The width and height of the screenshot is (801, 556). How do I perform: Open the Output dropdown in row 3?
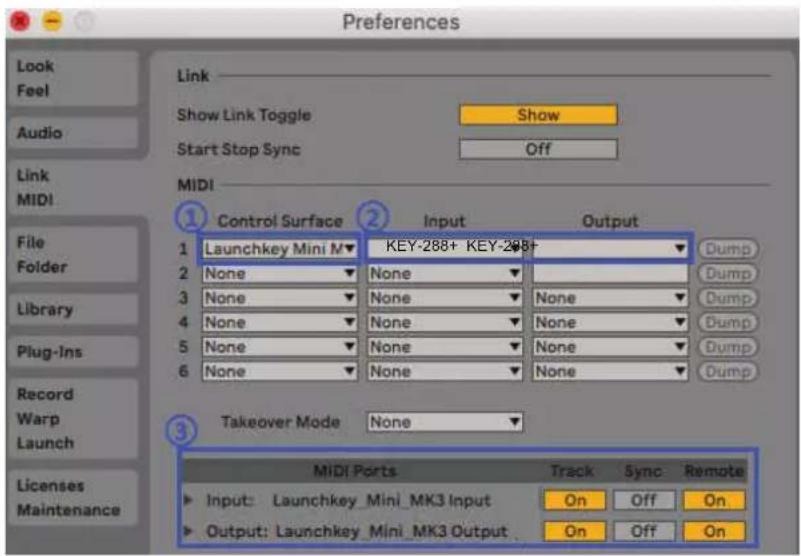[x=610, y=298]
